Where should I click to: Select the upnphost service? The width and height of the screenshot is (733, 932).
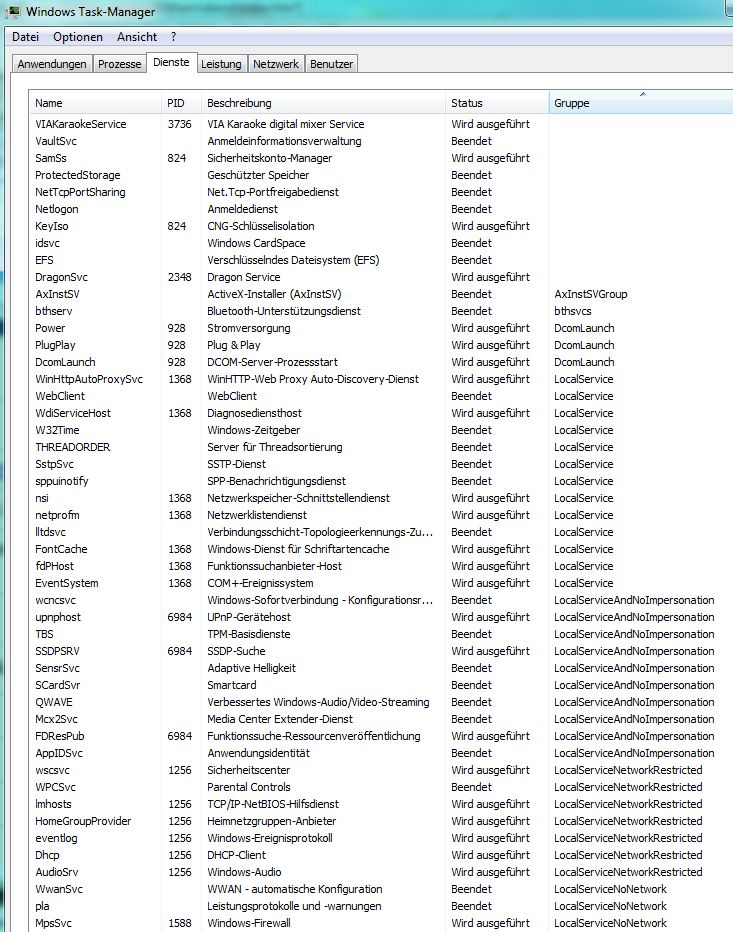click(58, 618)
